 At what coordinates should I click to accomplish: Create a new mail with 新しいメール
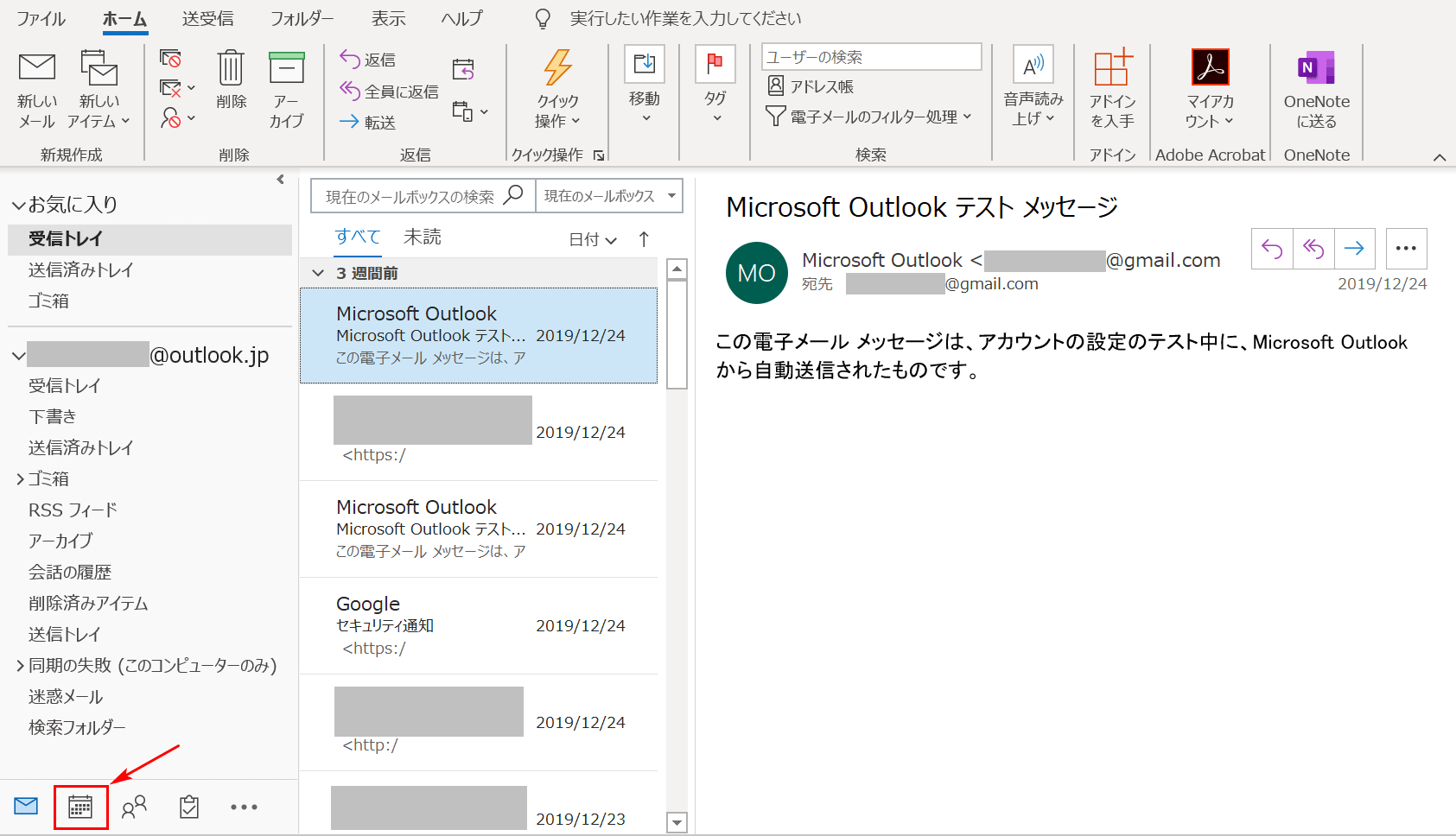point(36,90)
